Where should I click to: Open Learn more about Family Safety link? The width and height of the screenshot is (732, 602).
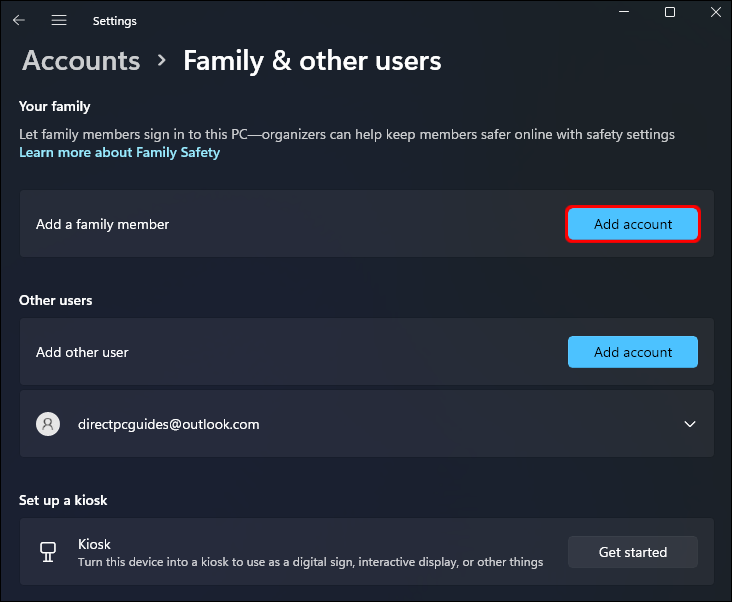tap(119, 153)
